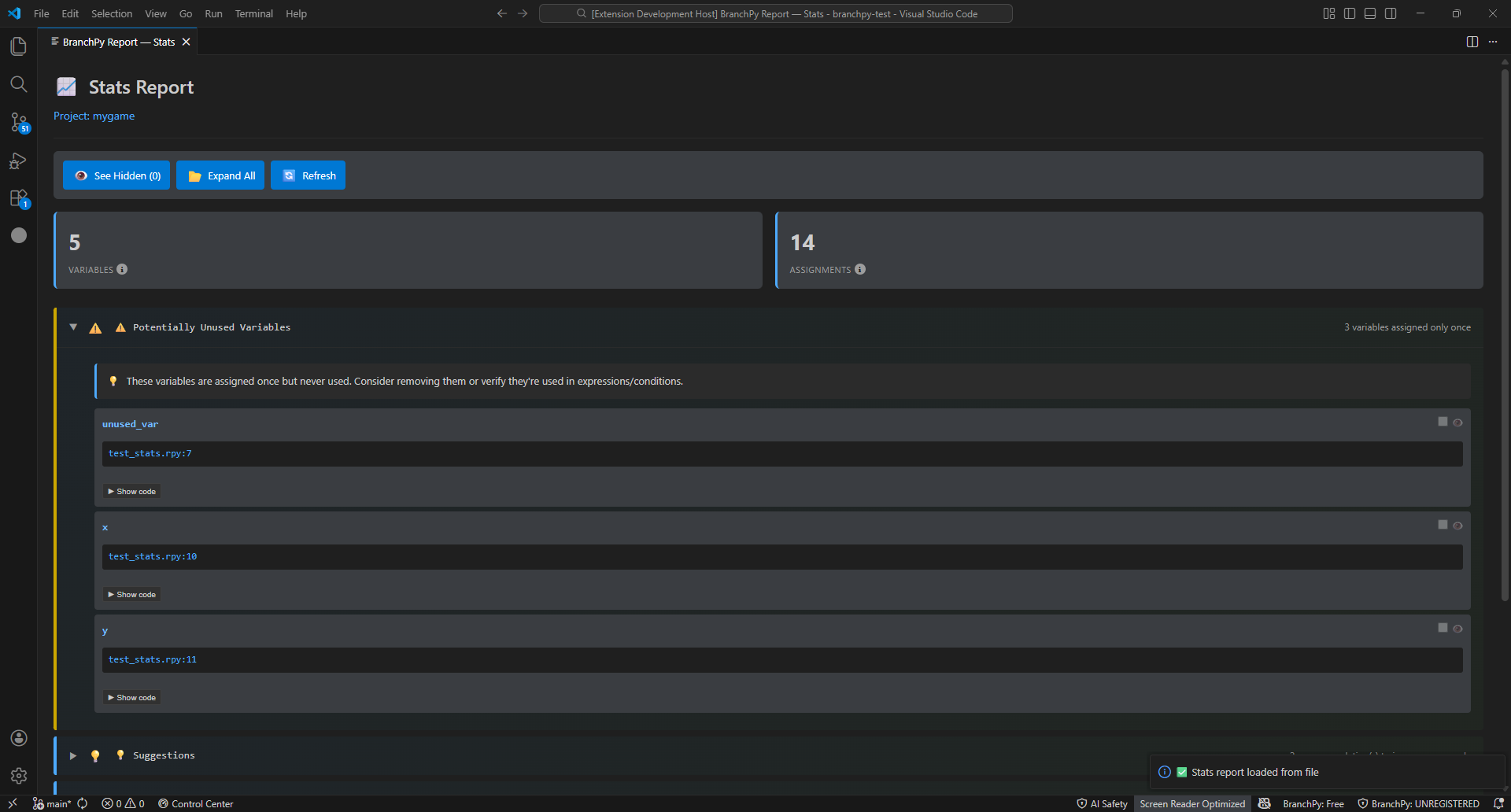This screenshot has width=1511, height=812.
Task: Open the Run and Debug view
Action: [x=18, y=161]
